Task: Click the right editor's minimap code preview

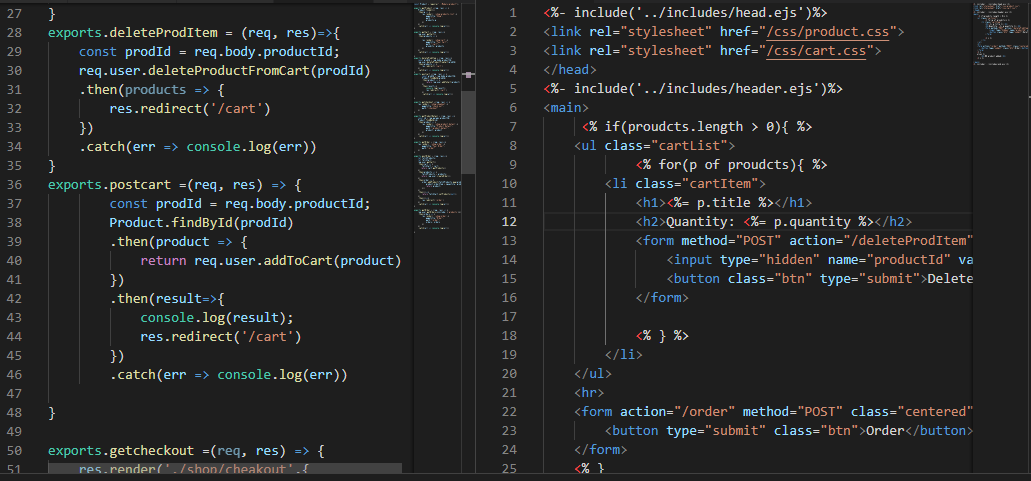Action: coord(999,34)
